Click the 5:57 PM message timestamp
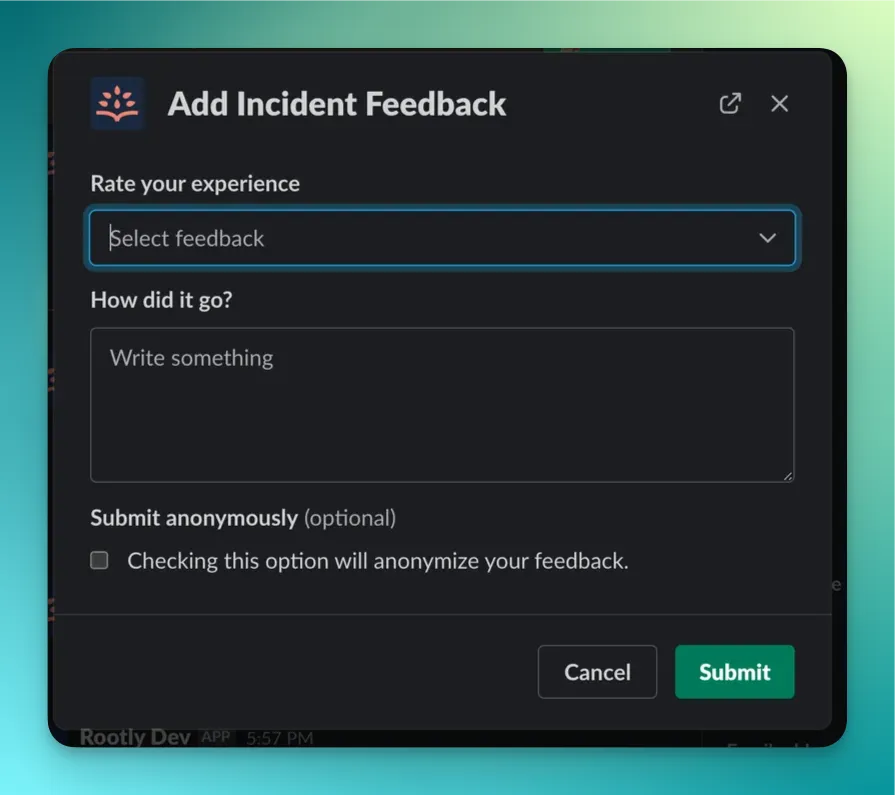895x795 pixels. pyautogui.click(x=280, y=738)
